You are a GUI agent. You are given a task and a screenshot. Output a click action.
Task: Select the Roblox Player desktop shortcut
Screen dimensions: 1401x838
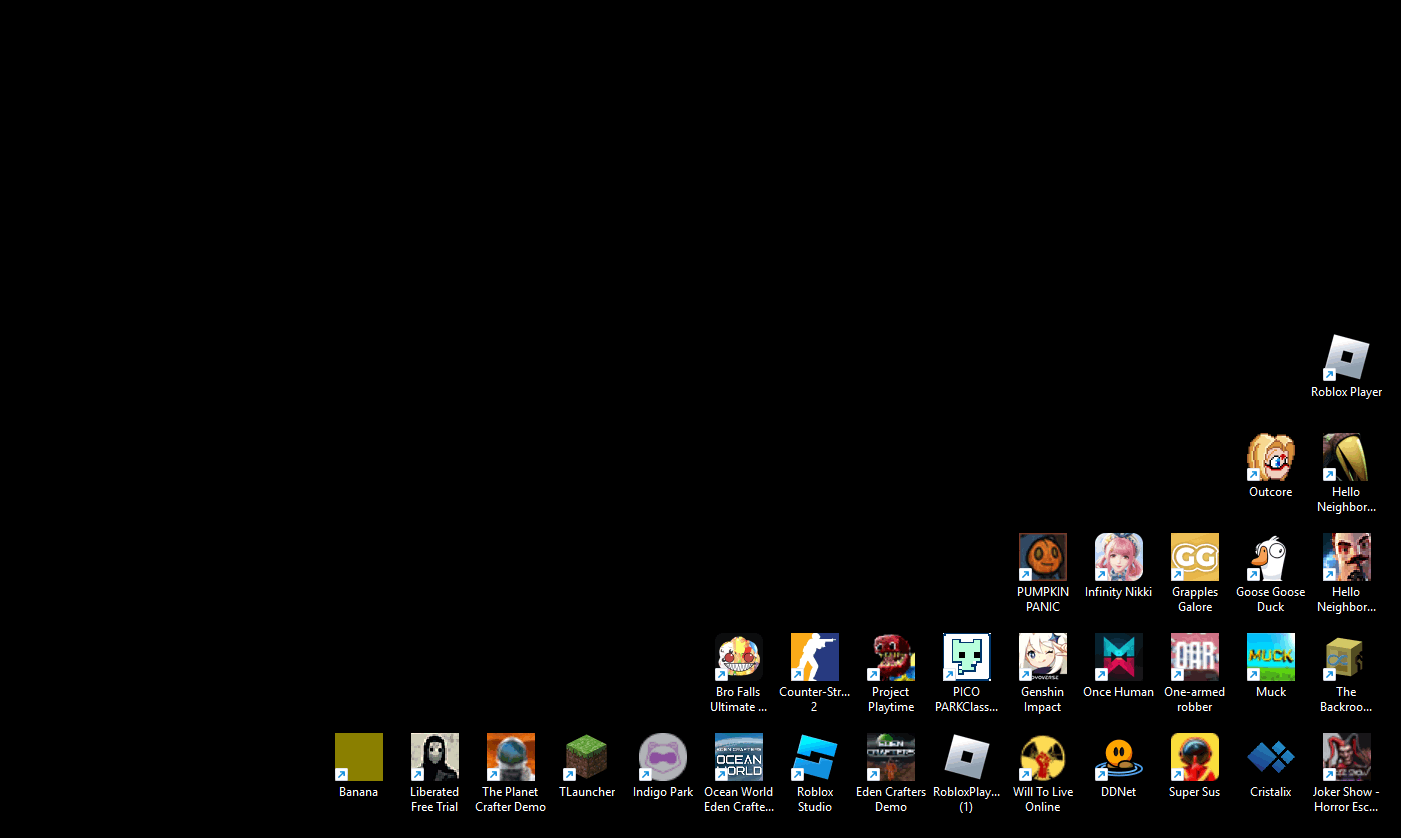(1346, 357)
